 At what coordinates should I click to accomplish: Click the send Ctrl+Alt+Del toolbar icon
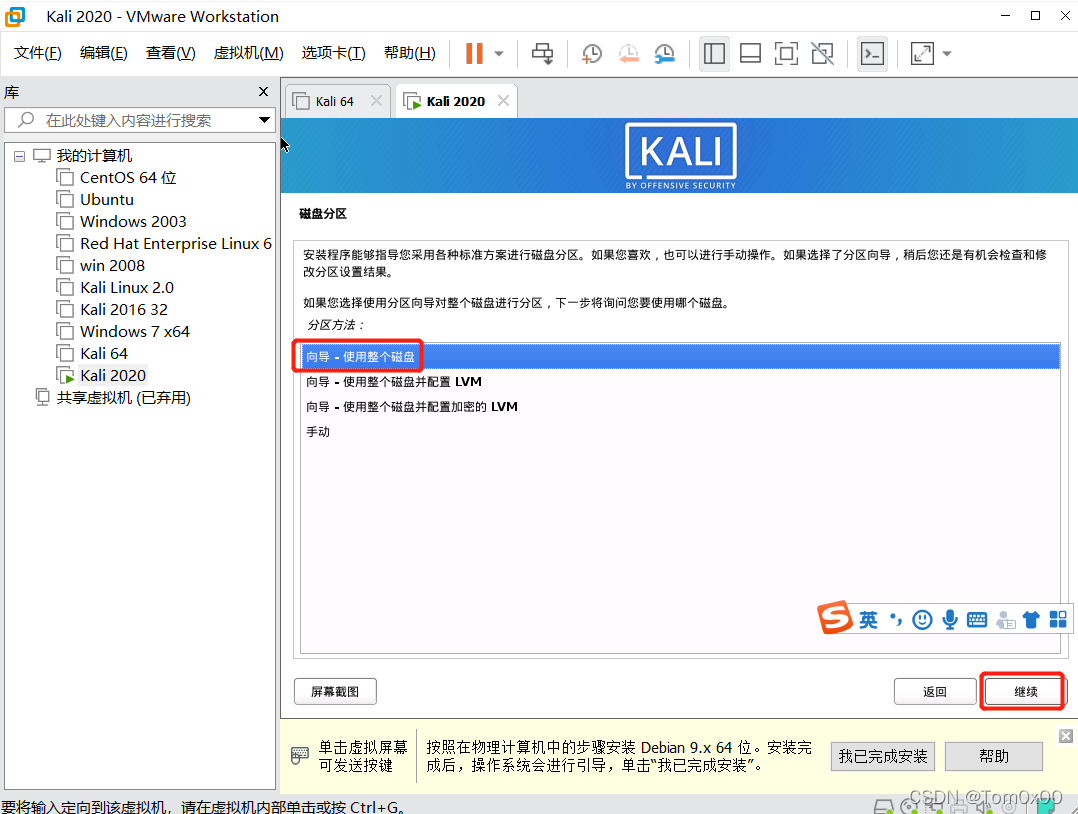[542, 54]
